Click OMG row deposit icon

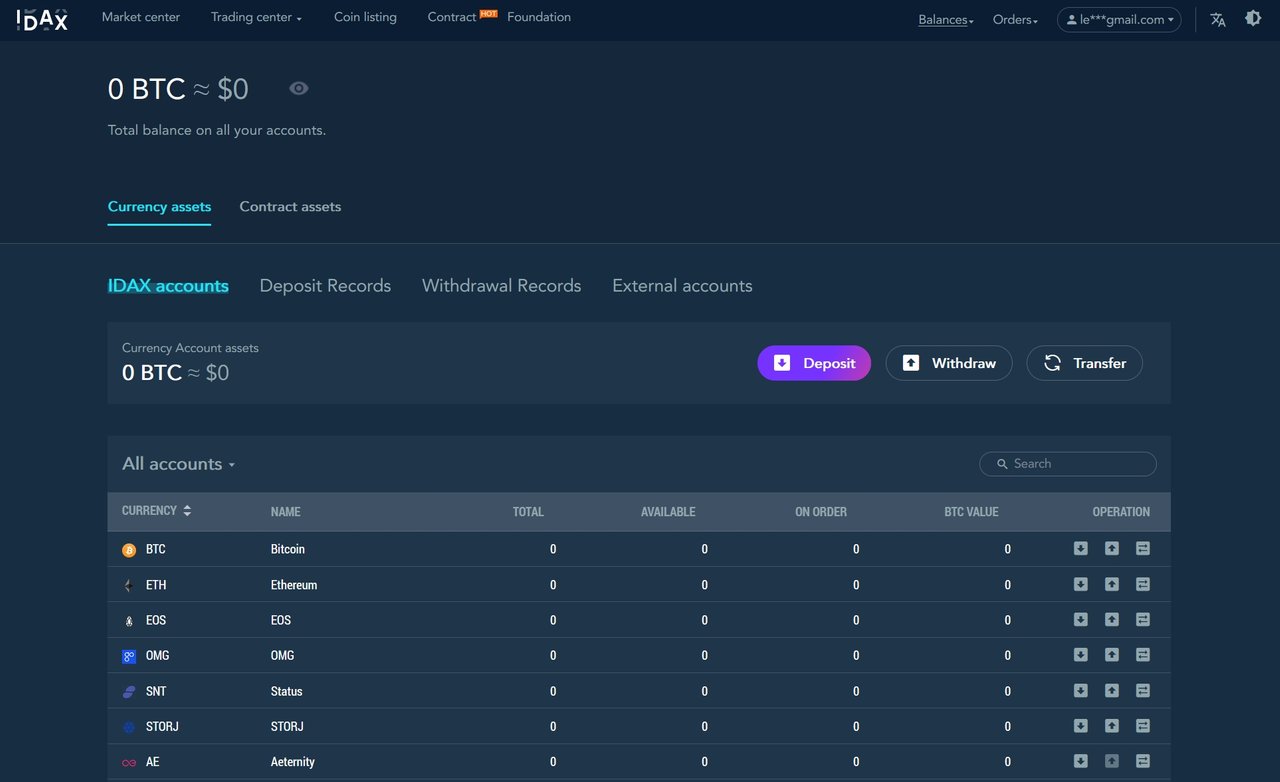pos(1081,654)
